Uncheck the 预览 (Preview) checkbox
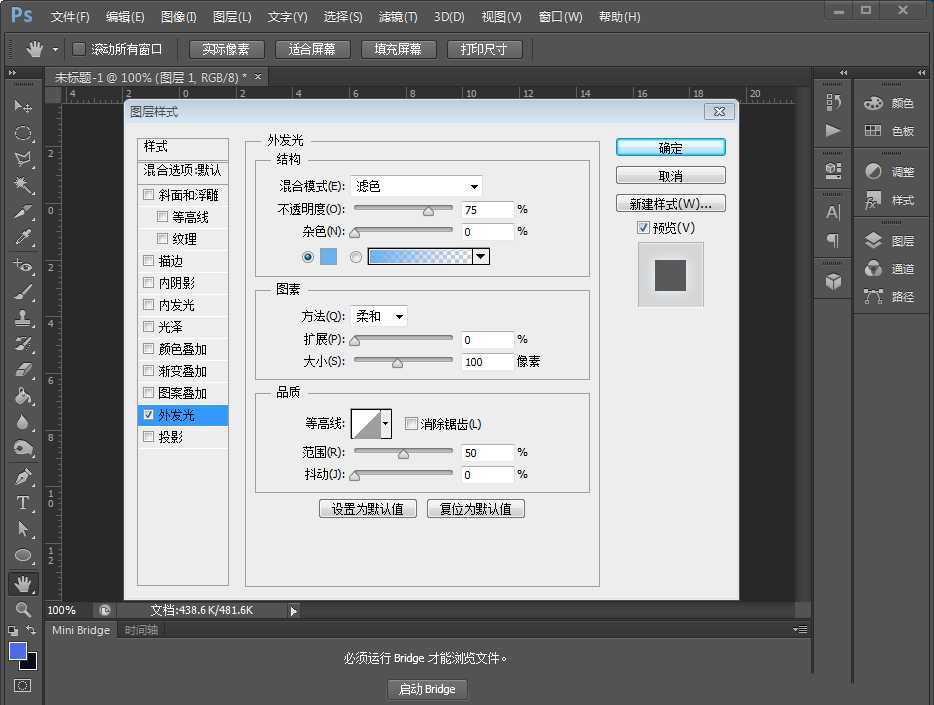The image size is (934, 705). point(642,227)
